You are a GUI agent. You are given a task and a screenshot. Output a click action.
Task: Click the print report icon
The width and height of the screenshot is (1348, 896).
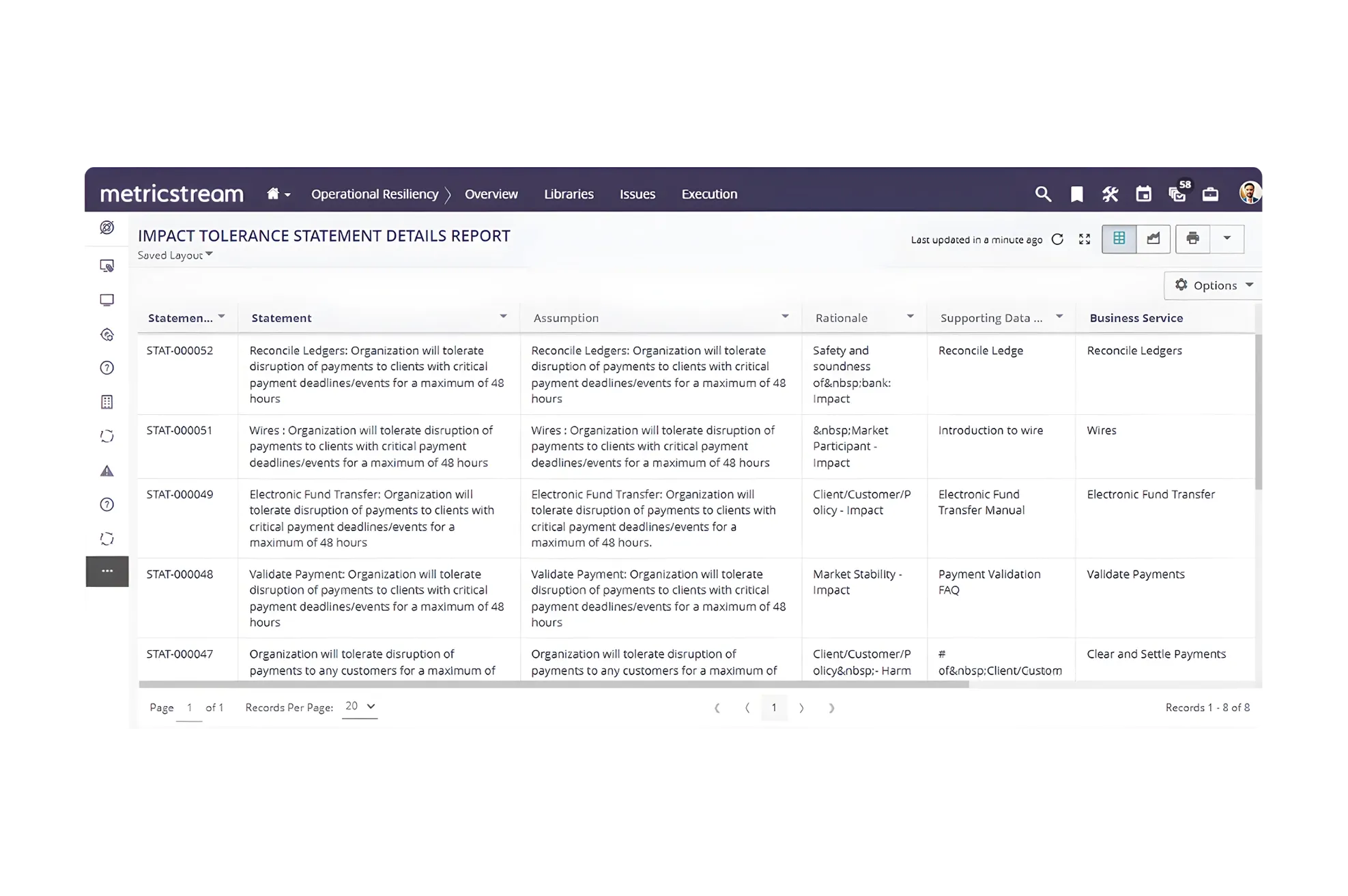1192,239
